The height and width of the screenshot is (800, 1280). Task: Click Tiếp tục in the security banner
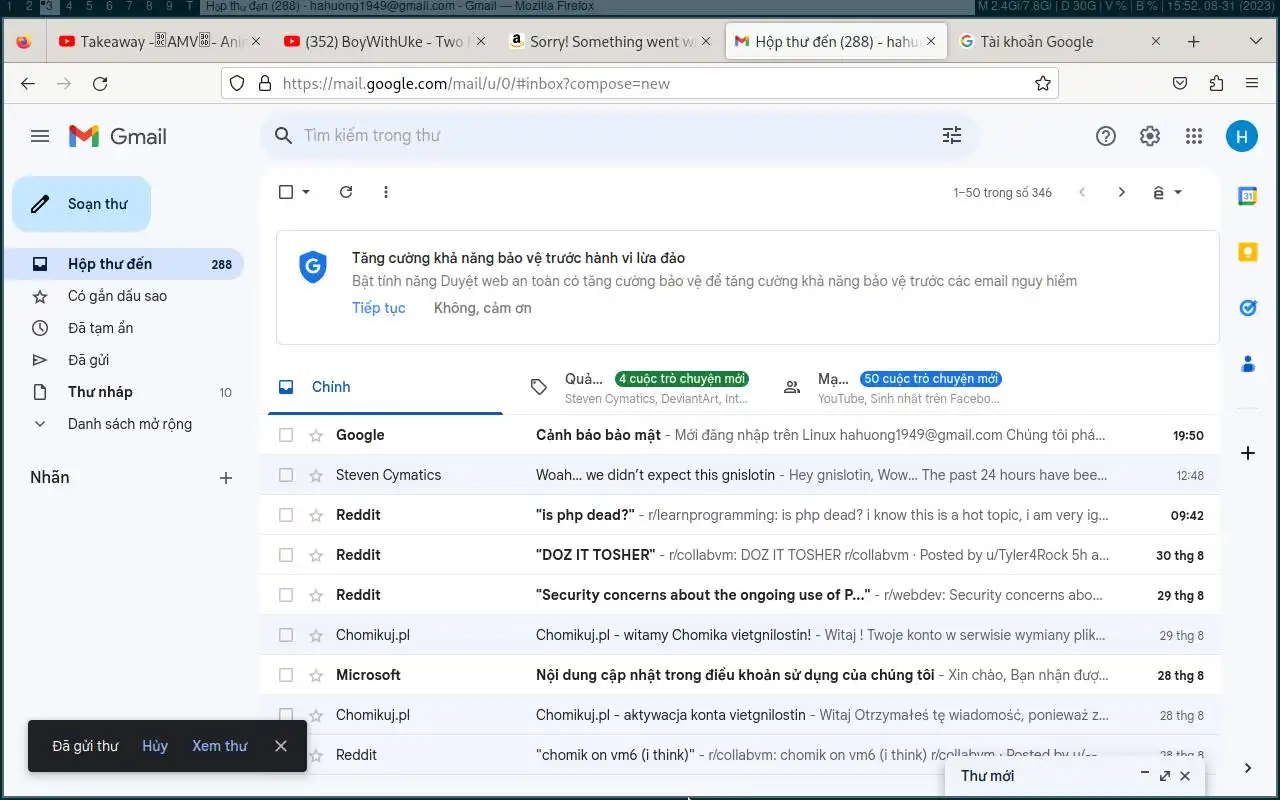coord(379,308)
